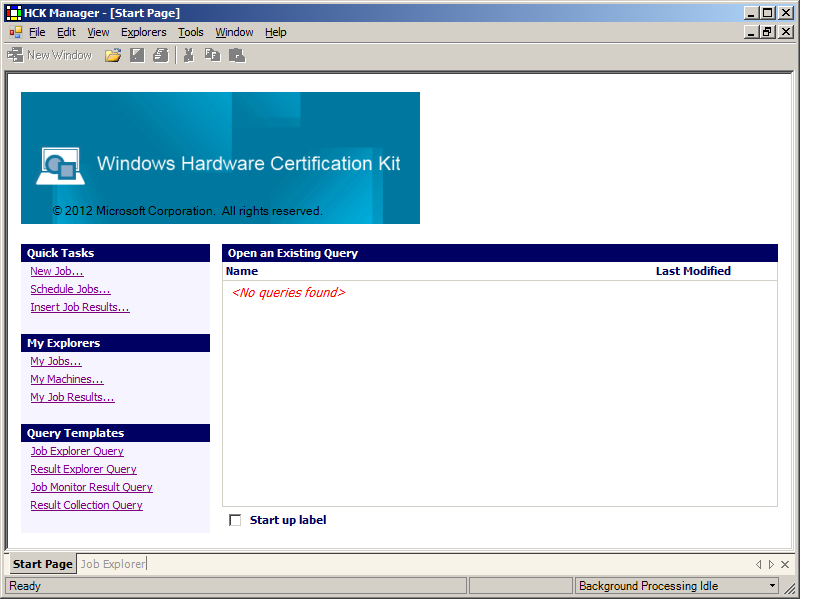Click the Last Modified column header
Image resolution: width=819 pixels, height=599 pixels.
coord(693,271)
